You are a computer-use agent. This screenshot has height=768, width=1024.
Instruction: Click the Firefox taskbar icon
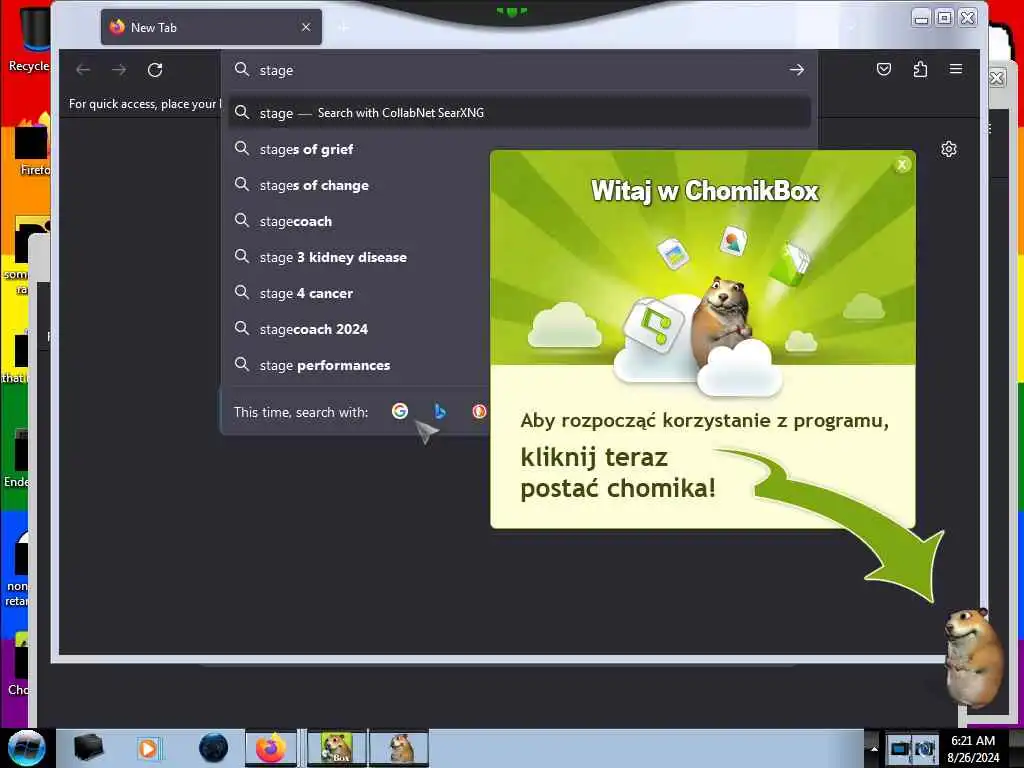coord(270,748)
